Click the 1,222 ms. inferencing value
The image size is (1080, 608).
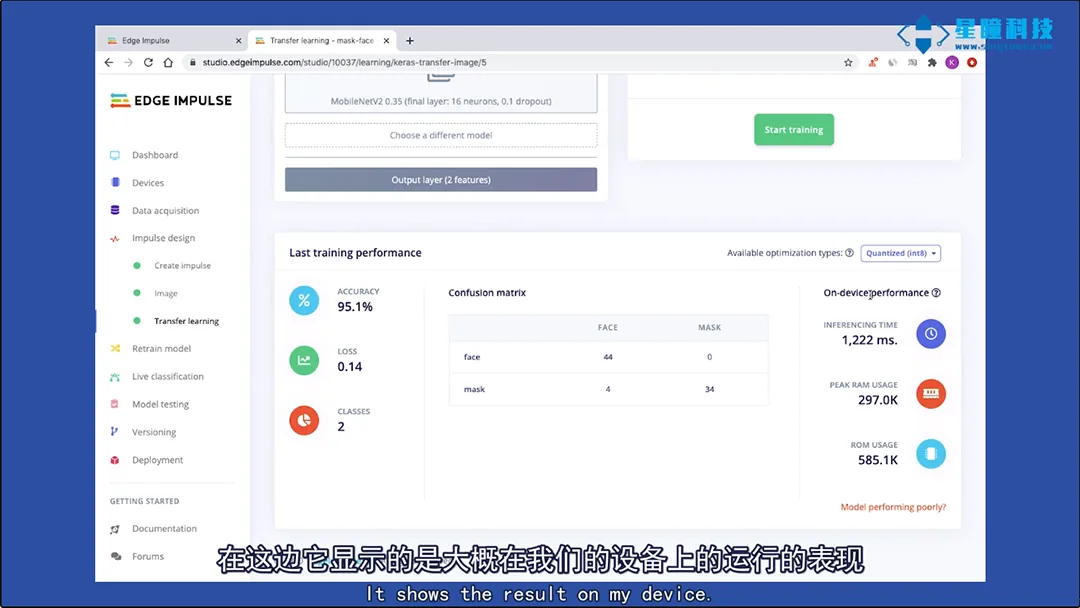869,340
